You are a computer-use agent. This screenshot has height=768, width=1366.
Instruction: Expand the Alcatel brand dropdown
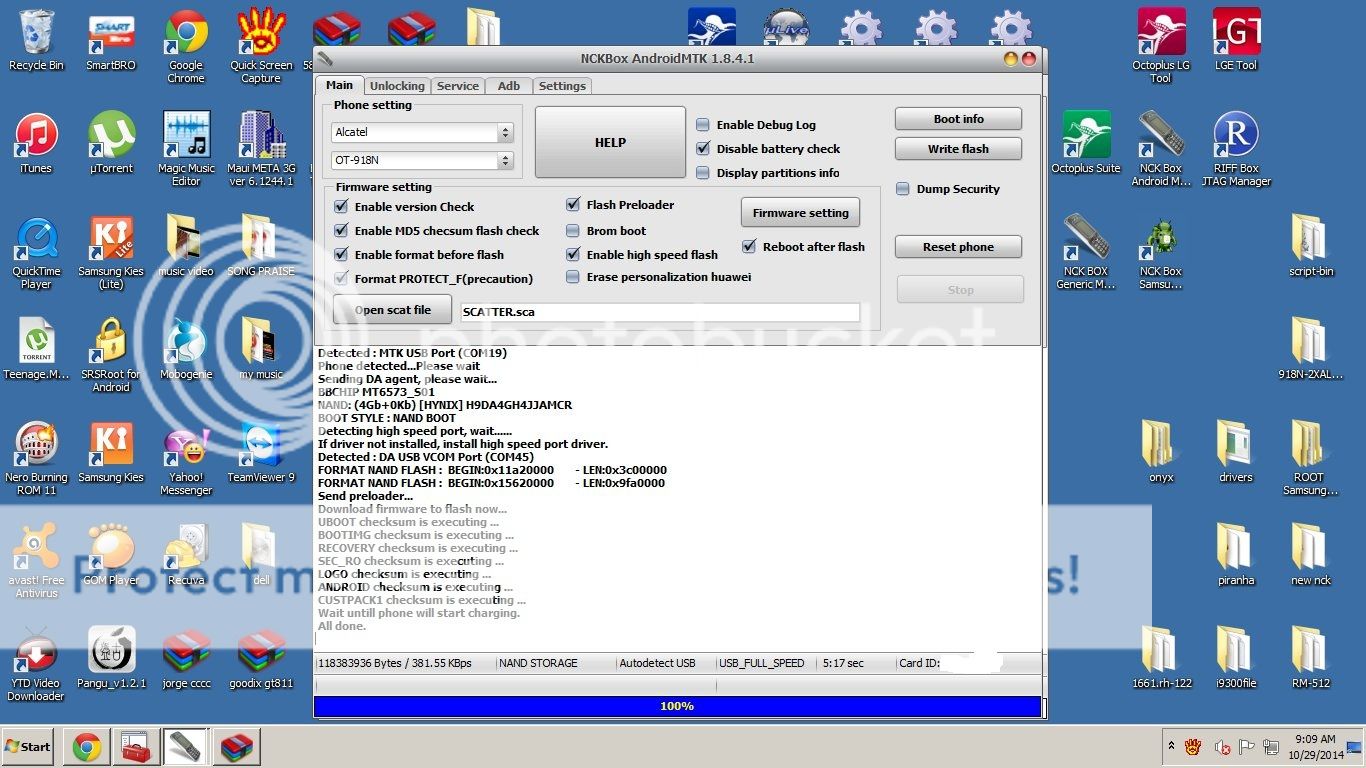tap(505, 132)
